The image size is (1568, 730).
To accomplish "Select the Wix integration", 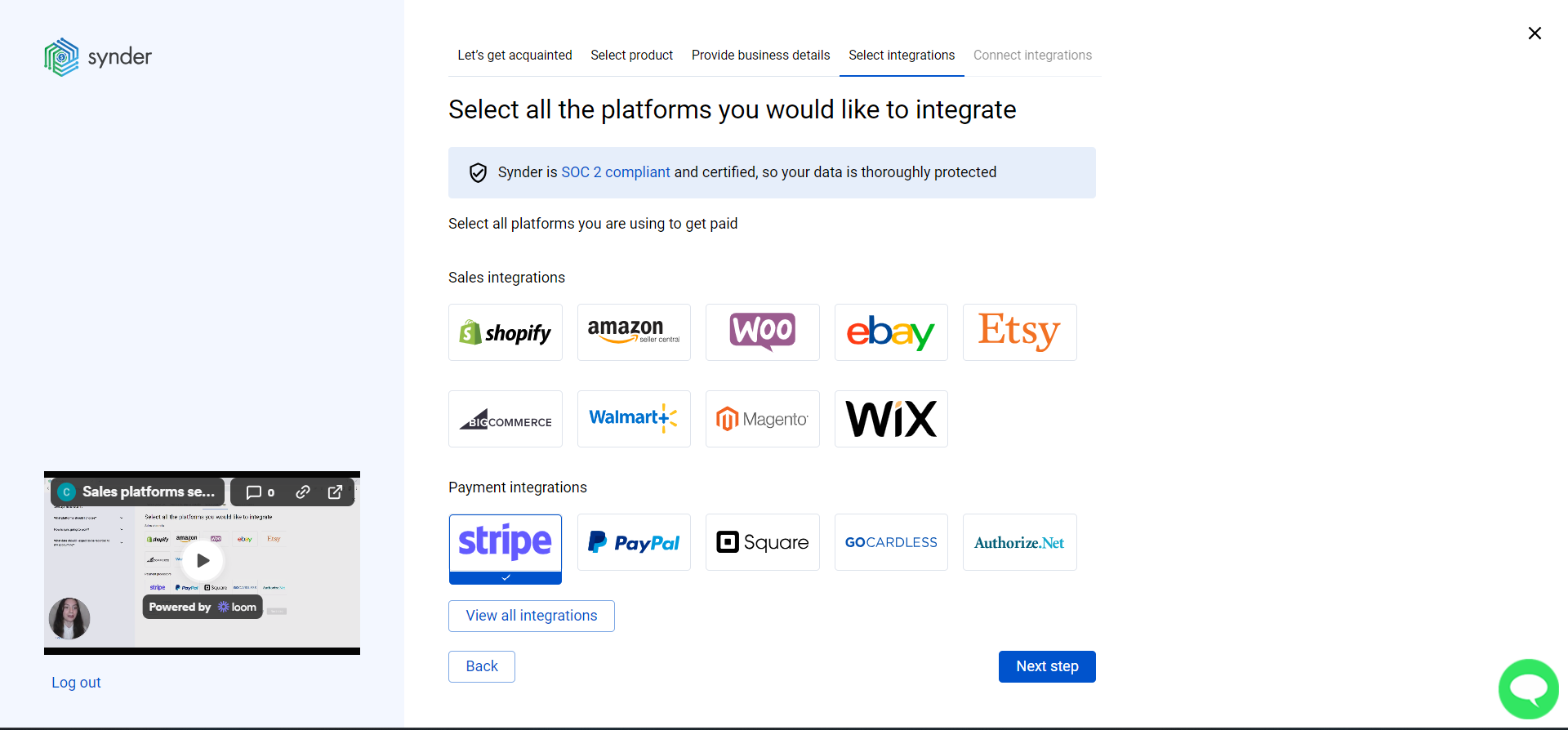I will [890, 418].
